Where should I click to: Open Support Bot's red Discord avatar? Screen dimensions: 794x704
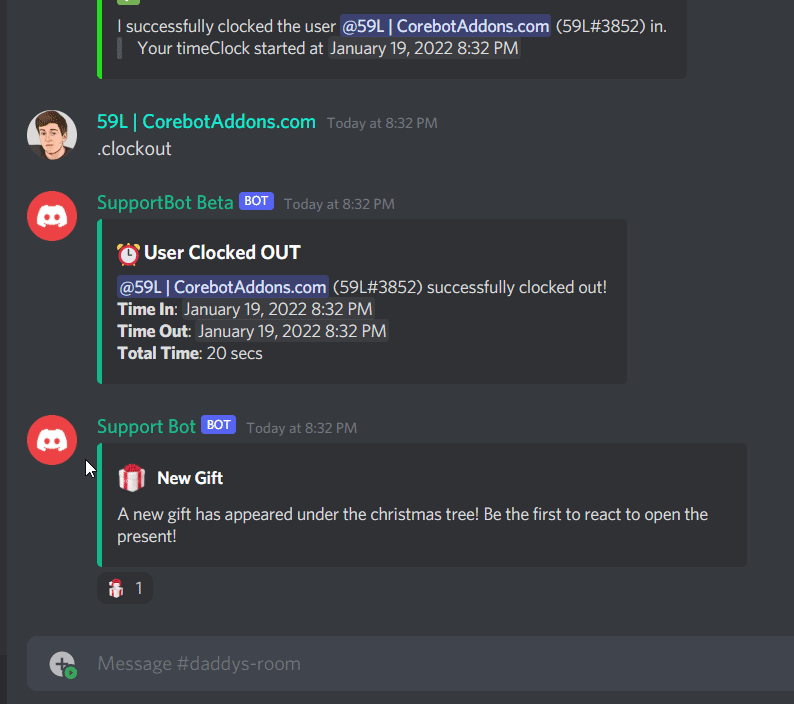[x=52, y=440]
